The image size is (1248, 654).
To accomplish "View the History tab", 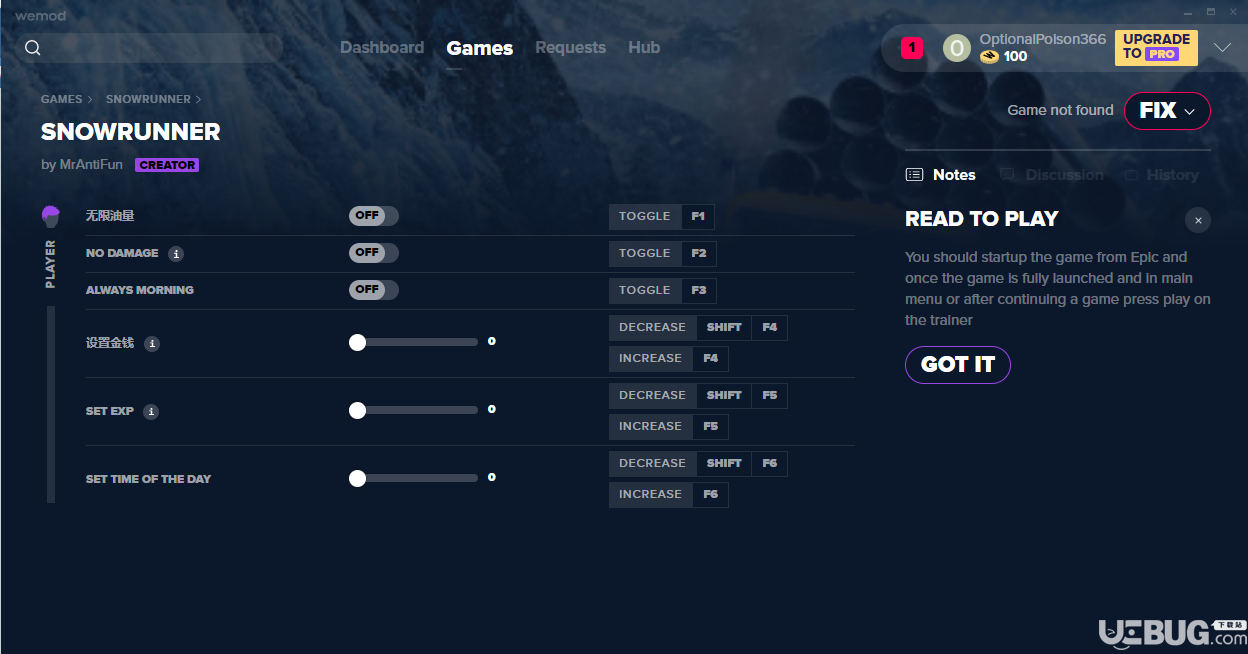I will [1161, 175].
